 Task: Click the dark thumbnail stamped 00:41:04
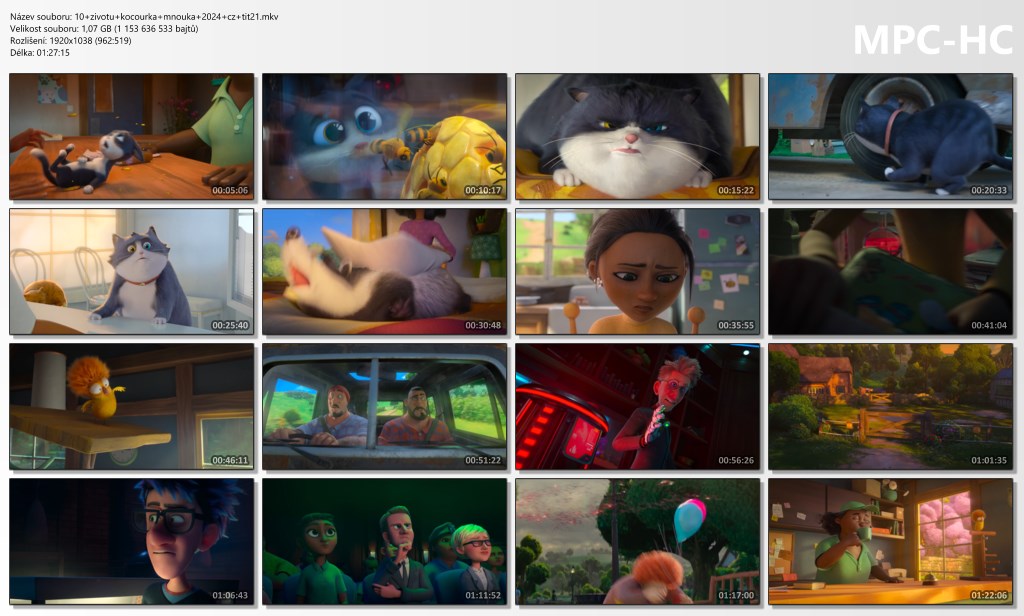point(890,271)
